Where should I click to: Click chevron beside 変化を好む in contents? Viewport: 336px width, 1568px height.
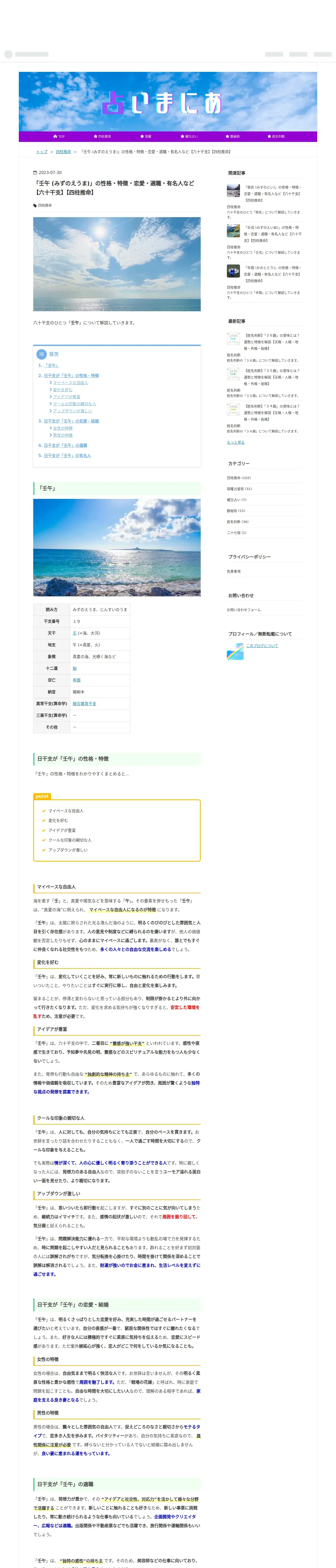(51, 390)
